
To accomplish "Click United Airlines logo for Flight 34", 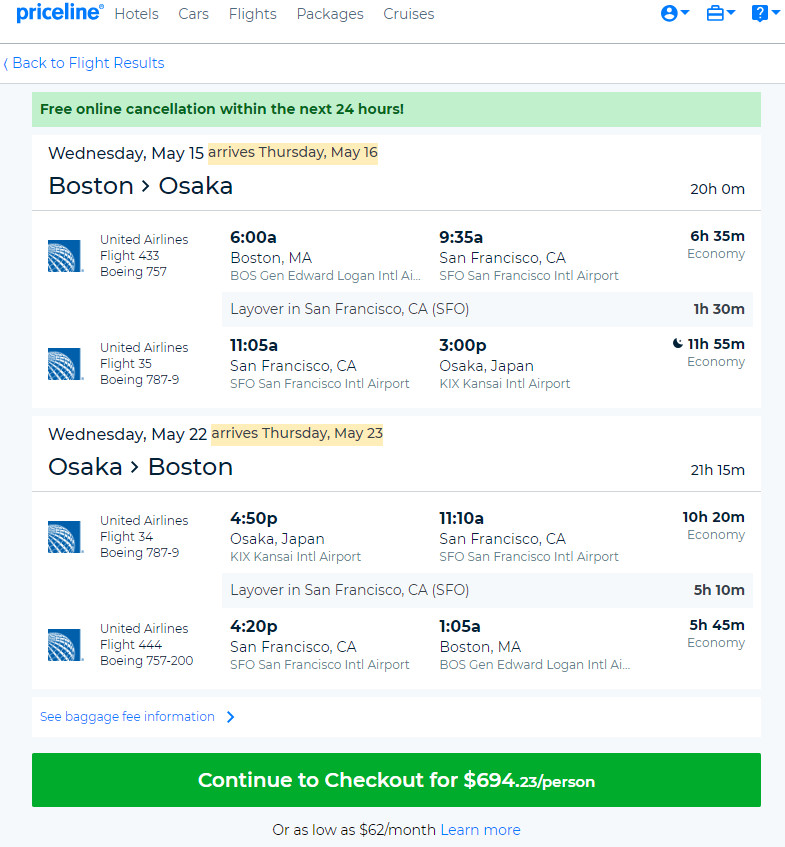I will (x=65, y=536).
